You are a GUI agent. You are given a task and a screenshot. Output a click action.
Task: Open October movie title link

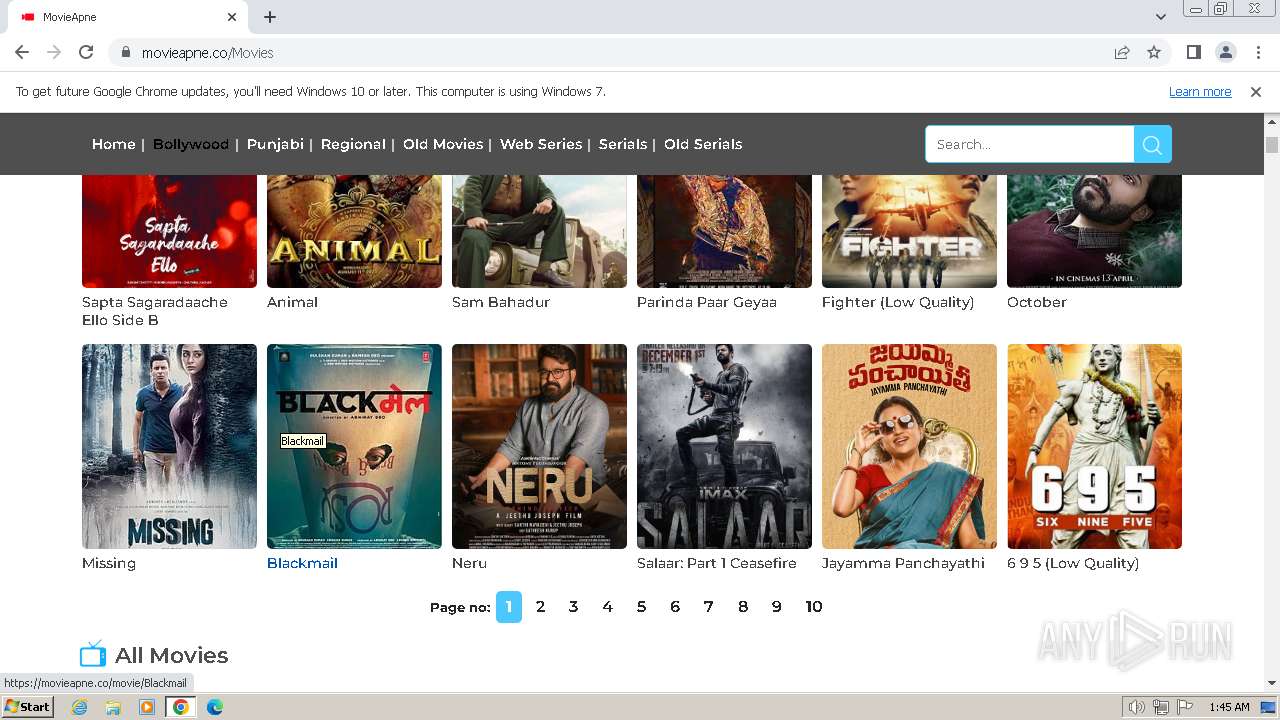1037,302
